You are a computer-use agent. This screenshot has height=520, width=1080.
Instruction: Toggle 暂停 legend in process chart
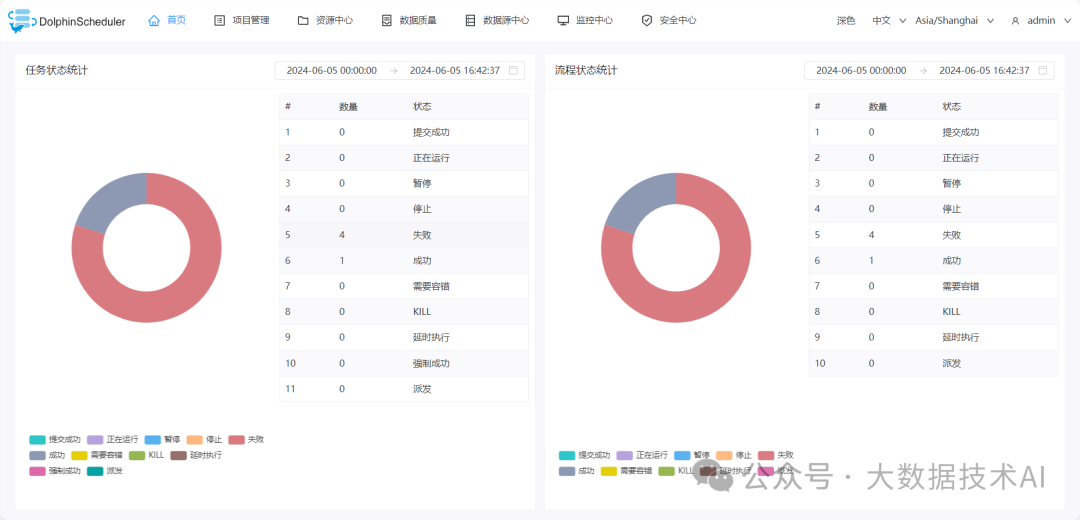point(692,455)
